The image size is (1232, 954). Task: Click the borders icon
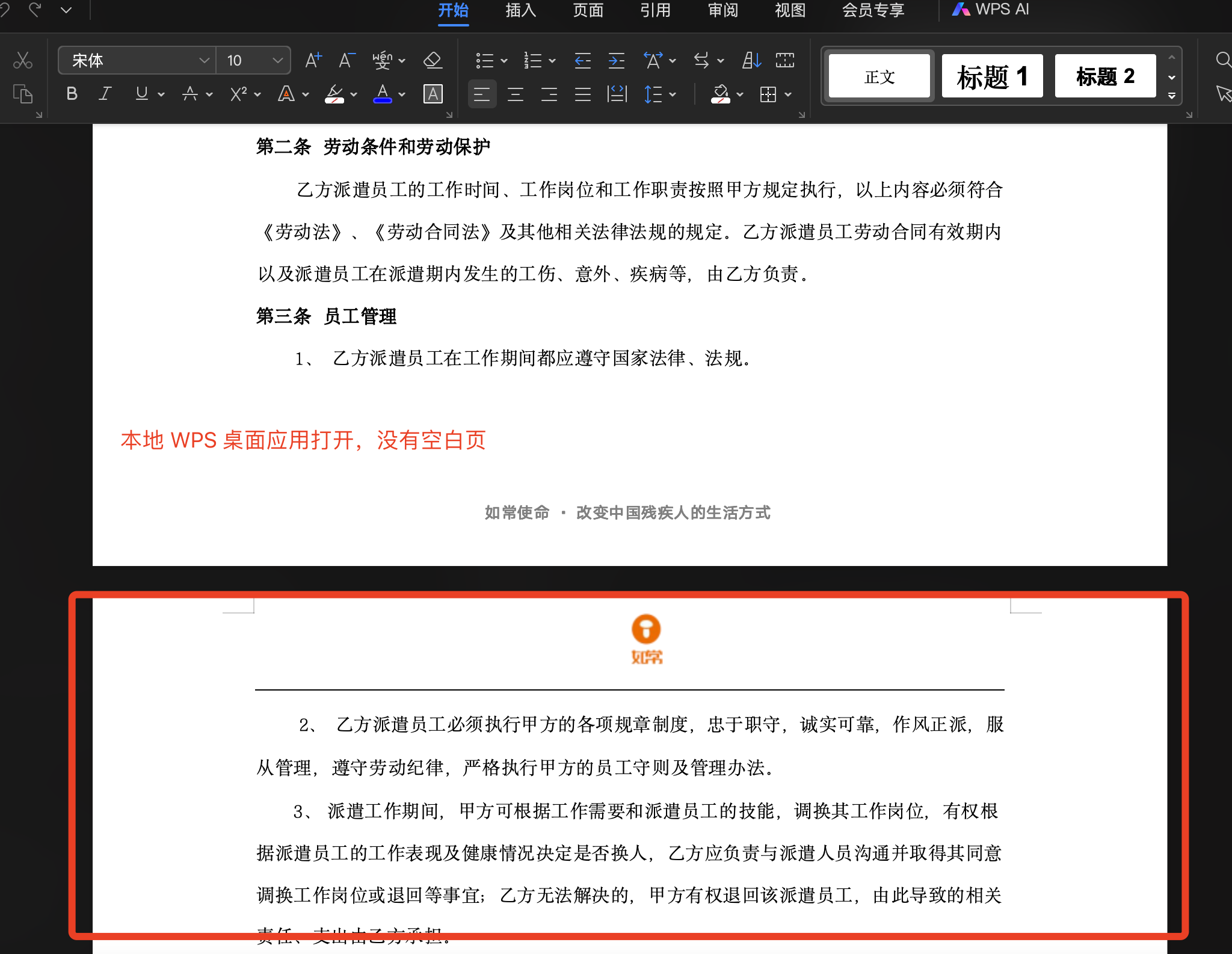768,94
